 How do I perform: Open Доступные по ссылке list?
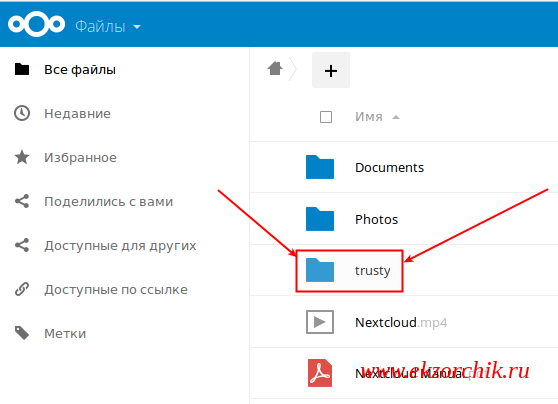coord(116,289)
